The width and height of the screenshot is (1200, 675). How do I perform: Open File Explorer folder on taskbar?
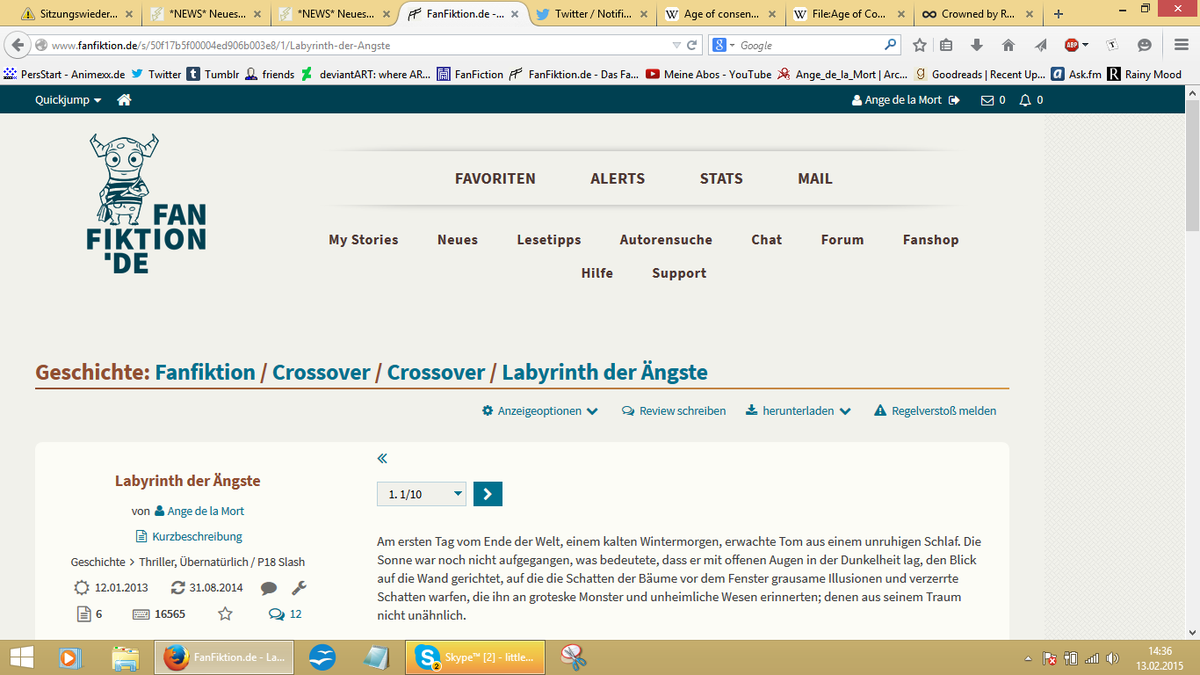[126, 657]
